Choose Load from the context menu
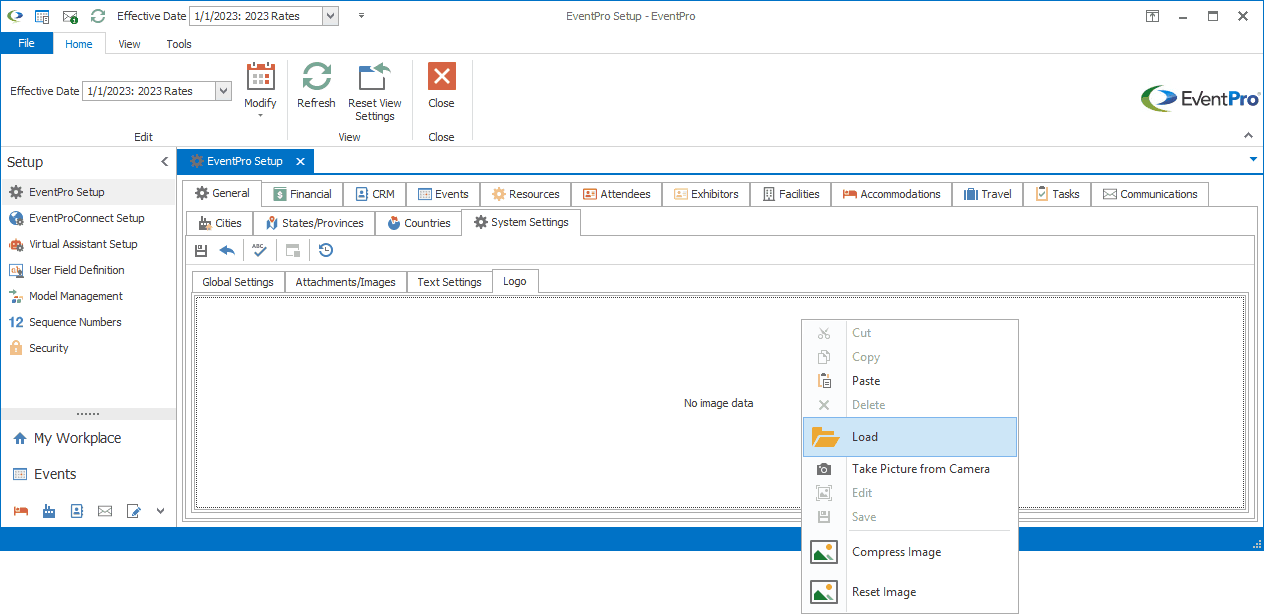The width and height of the screenshot is (1264, 614). pos(910,437)
